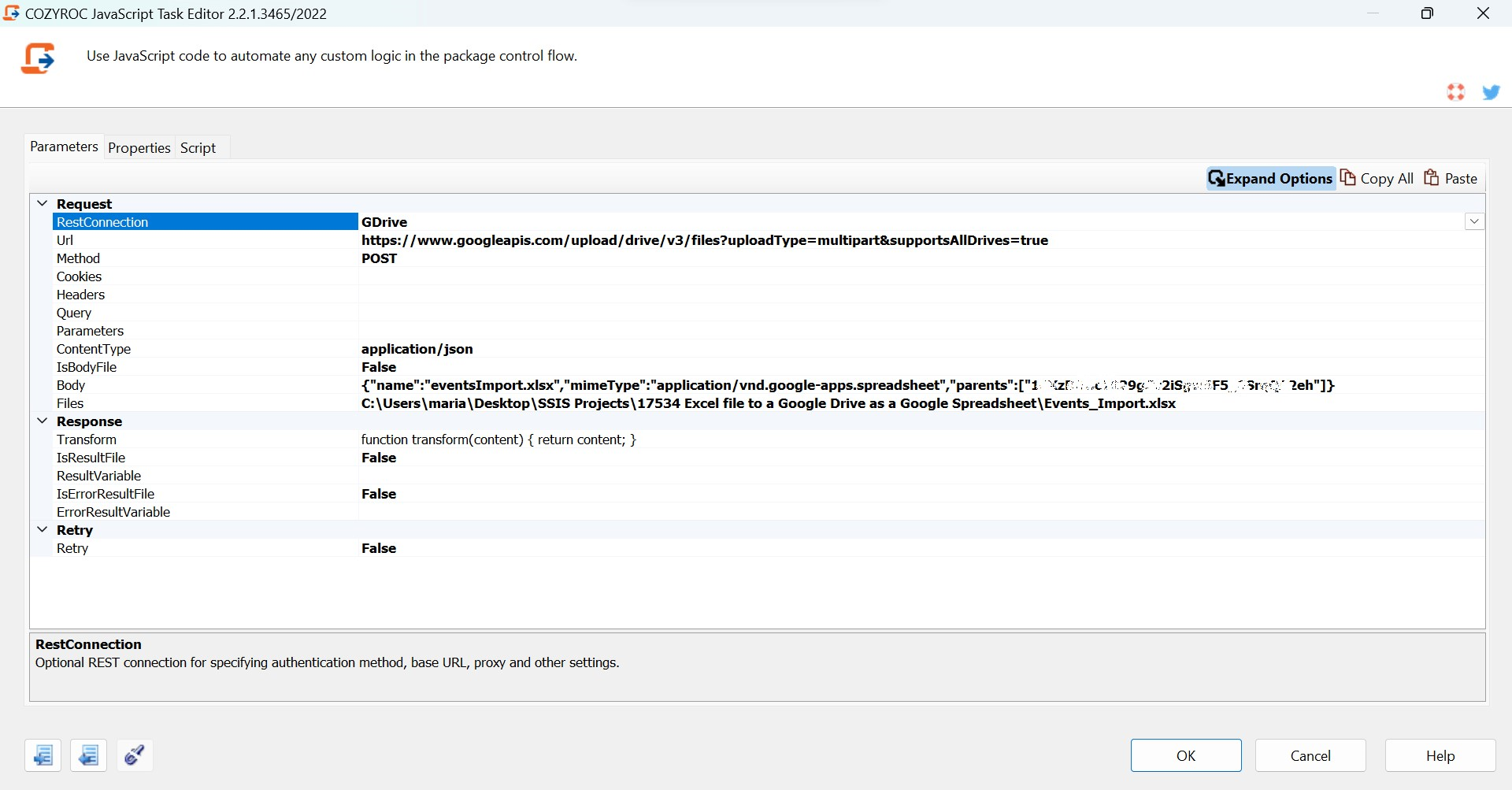Click the IsResultFile False value
The image size is (1512, 790).
(379, 458)
